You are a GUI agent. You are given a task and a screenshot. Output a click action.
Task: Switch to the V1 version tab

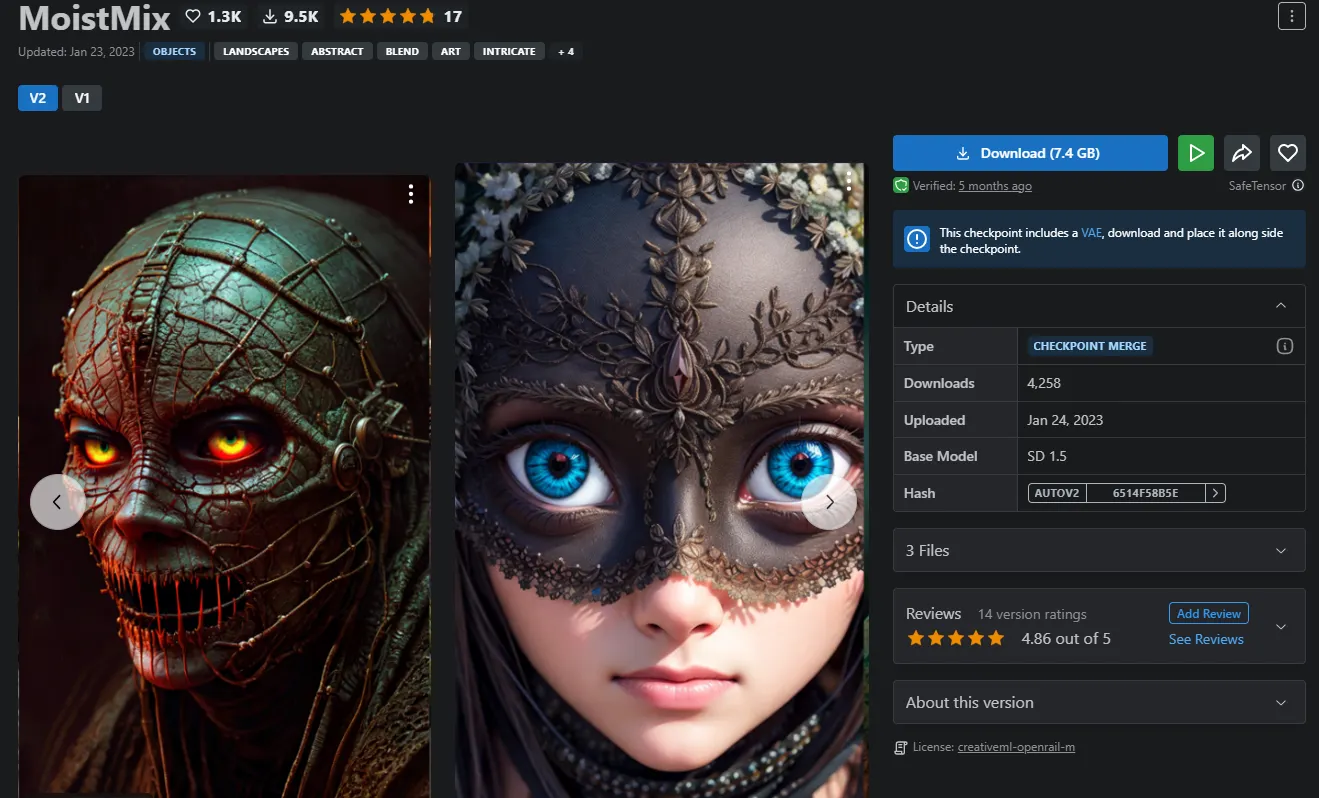(x=82, y=98)
